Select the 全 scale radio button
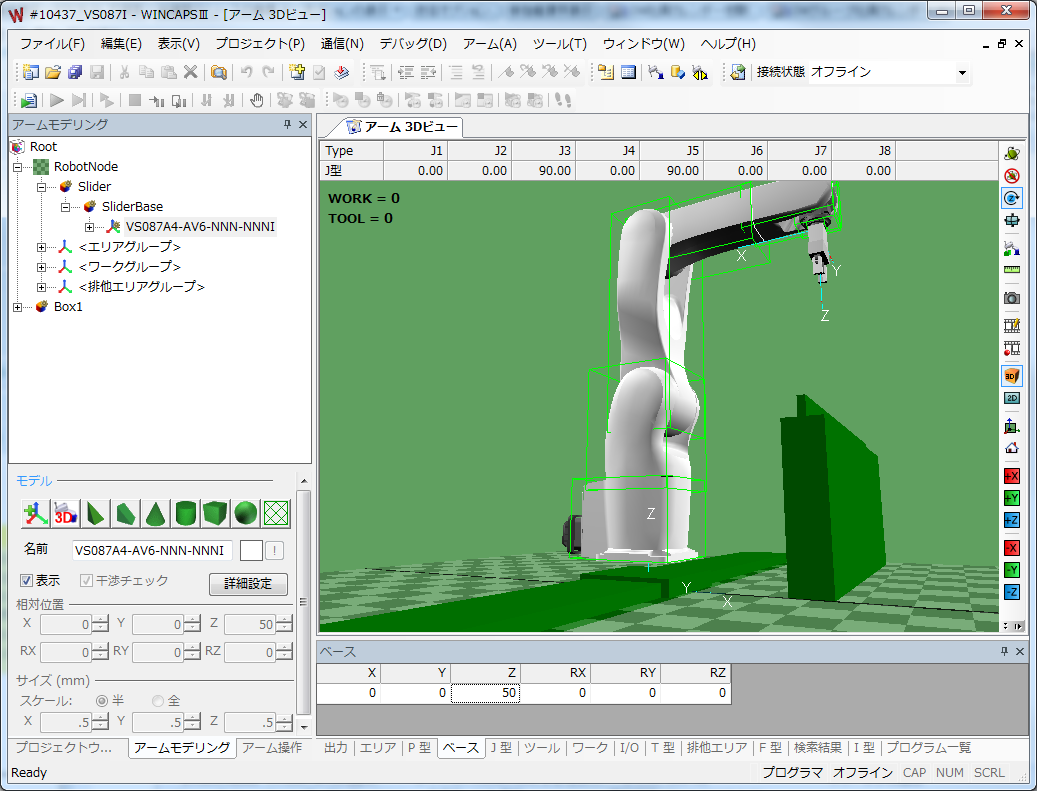The width and height of the screenshot is (1037, 791). [x=158, y=701]
